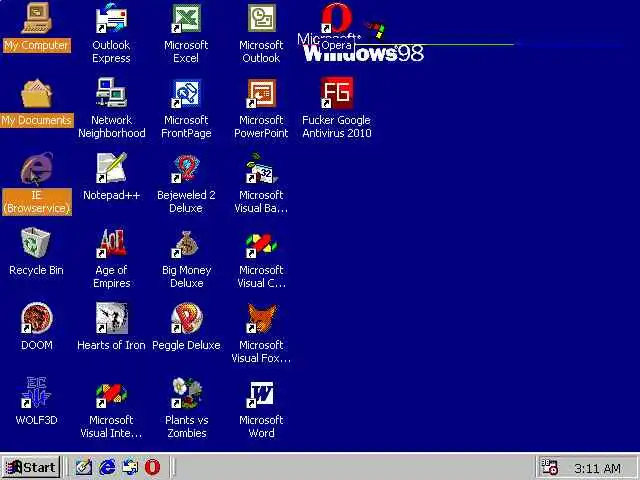The width and height of the screenshot is (640, 480).
Task: Launch Internet Explorer from Quick Launch bar
Action: [x=107, y=467]
